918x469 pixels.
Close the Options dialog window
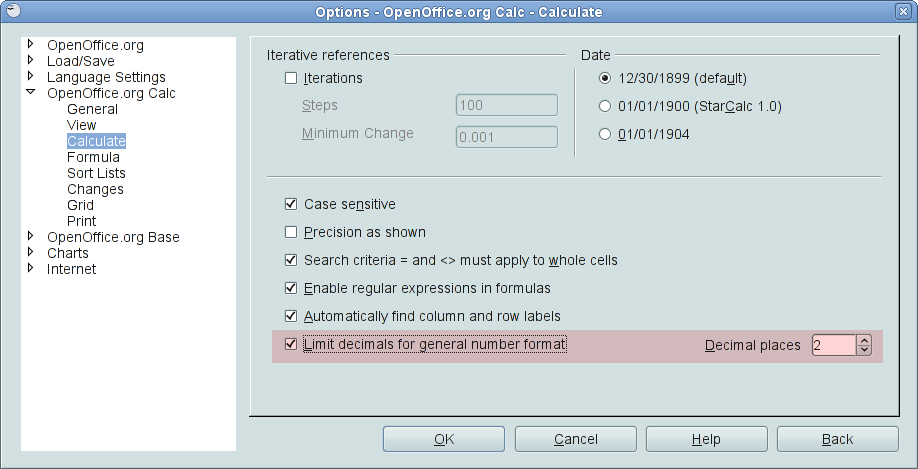905,11
